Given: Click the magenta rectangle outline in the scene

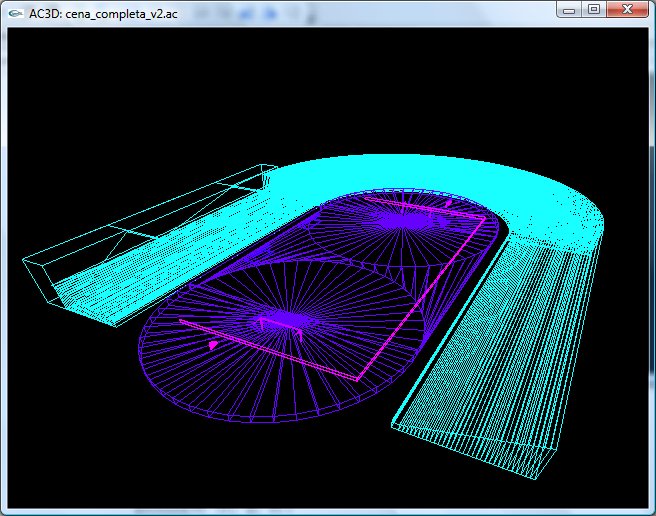Looking at the screenshot, I should 333,289.
